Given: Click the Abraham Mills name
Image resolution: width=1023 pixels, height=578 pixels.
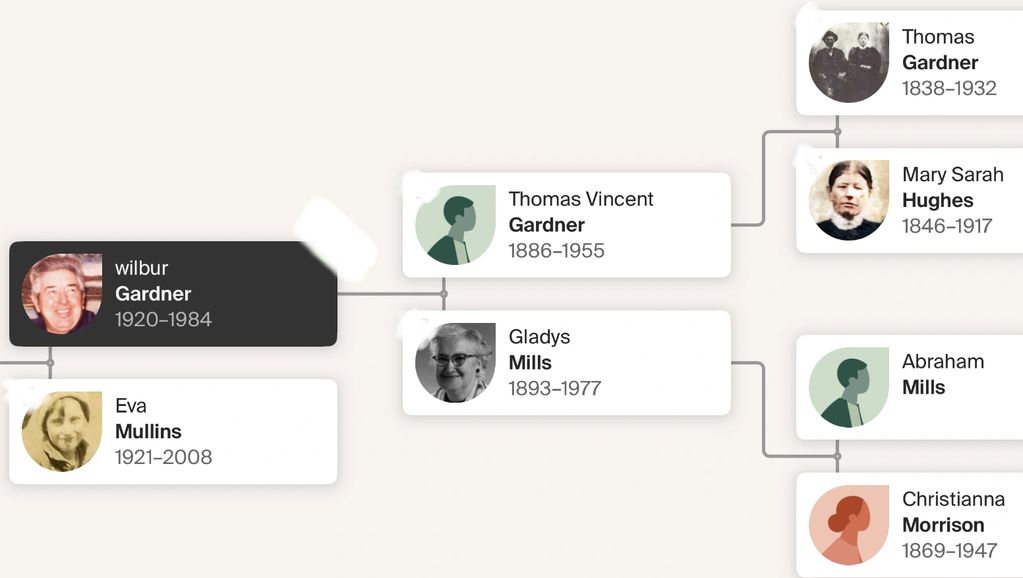Looking at the screenshot, I should pyautogui.click(x=942, y=374).
